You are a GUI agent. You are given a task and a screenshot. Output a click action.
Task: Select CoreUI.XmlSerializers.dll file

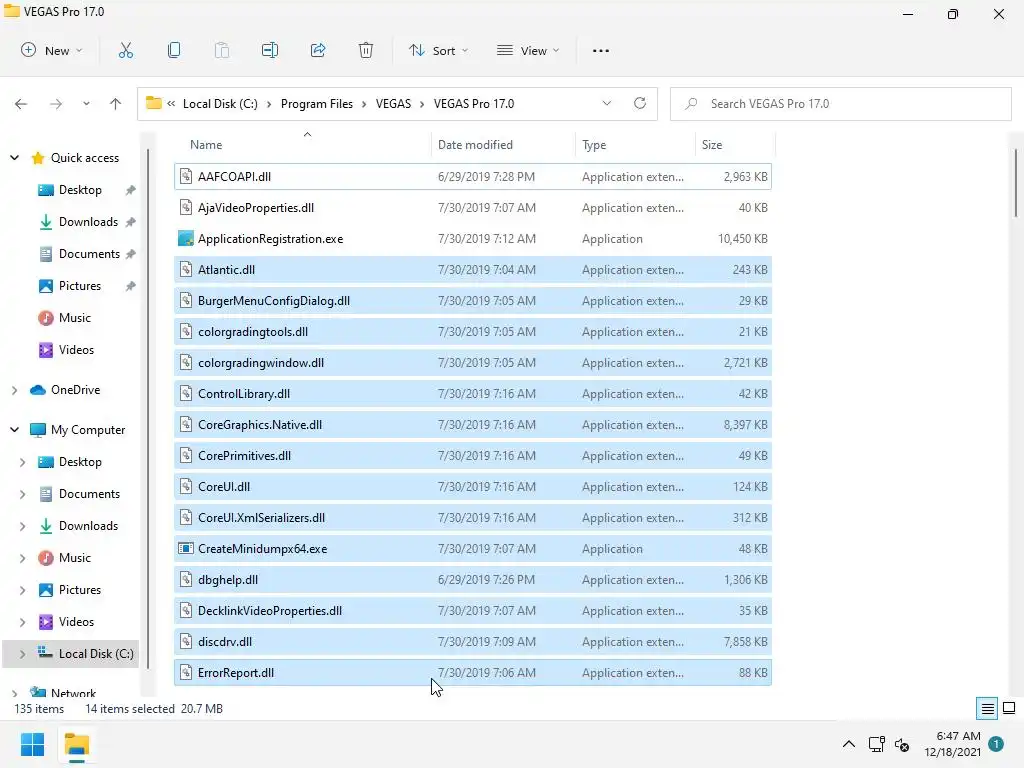click(473, 518)
